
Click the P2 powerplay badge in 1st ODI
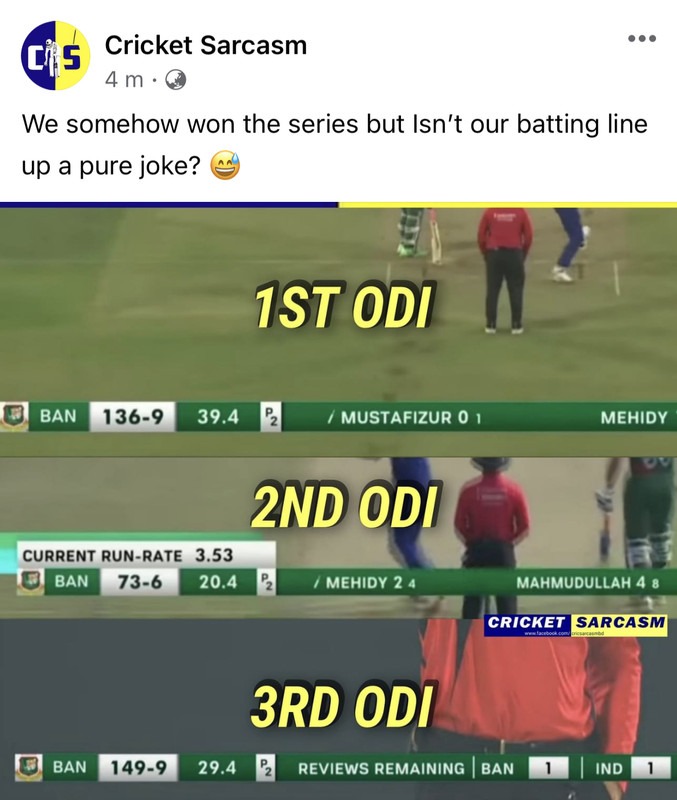[x=270, y=417]
